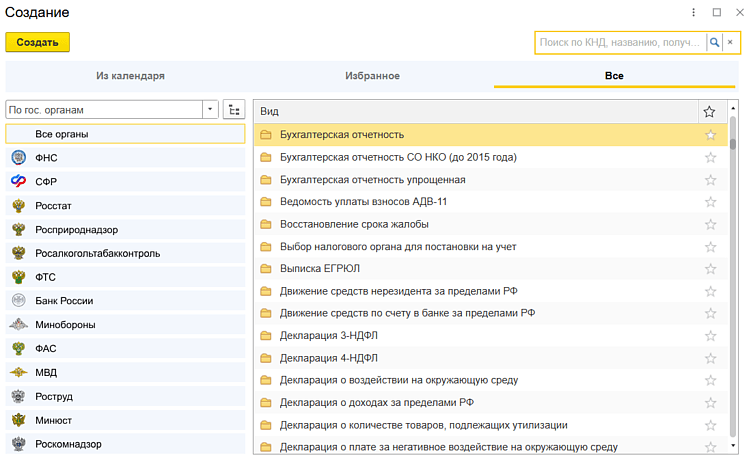Click the Создать button
This screenshot has height=462, width=751.
[x=37, y=42]
